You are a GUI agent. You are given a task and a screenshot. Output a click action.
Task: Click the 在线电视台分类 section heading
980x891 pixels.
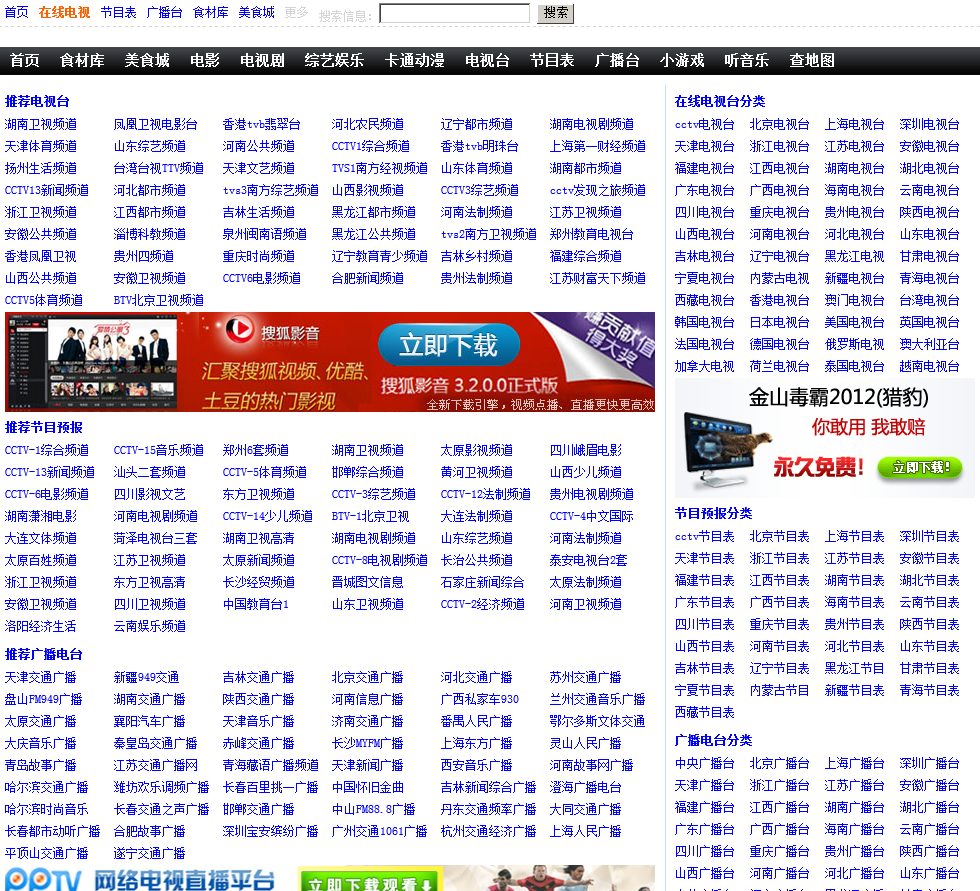720,101
